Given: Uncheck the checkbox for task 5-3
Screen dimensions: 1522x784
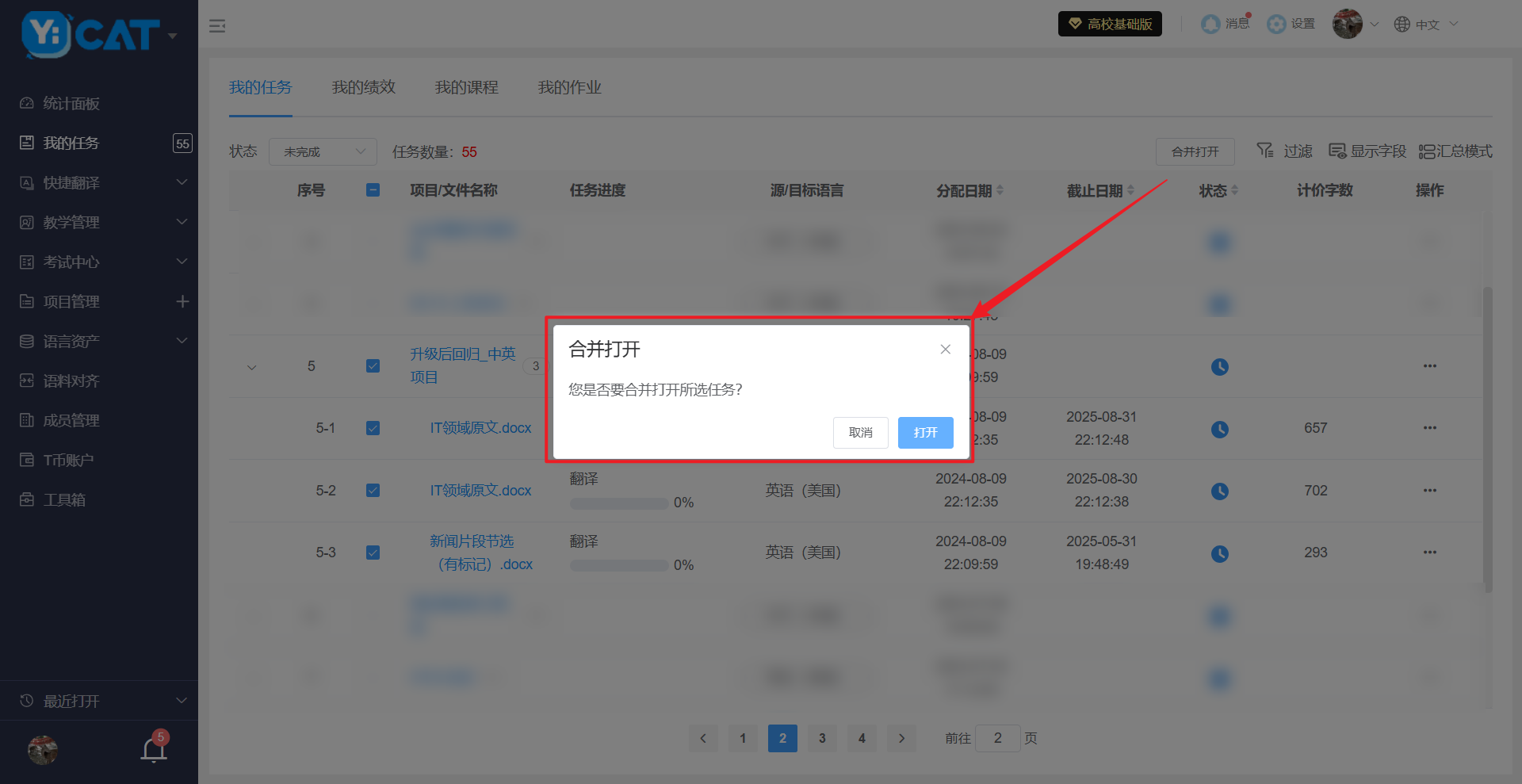Looking at the screenshot, I should (x=373, y=553).
